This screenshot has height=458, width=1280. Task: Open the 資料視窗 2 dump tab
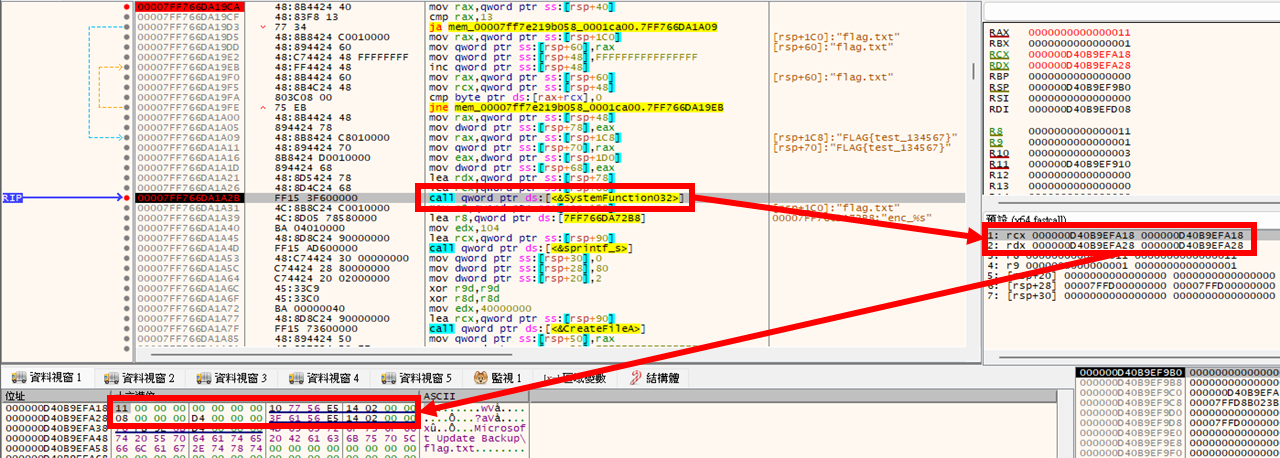(x=138, y=378)
